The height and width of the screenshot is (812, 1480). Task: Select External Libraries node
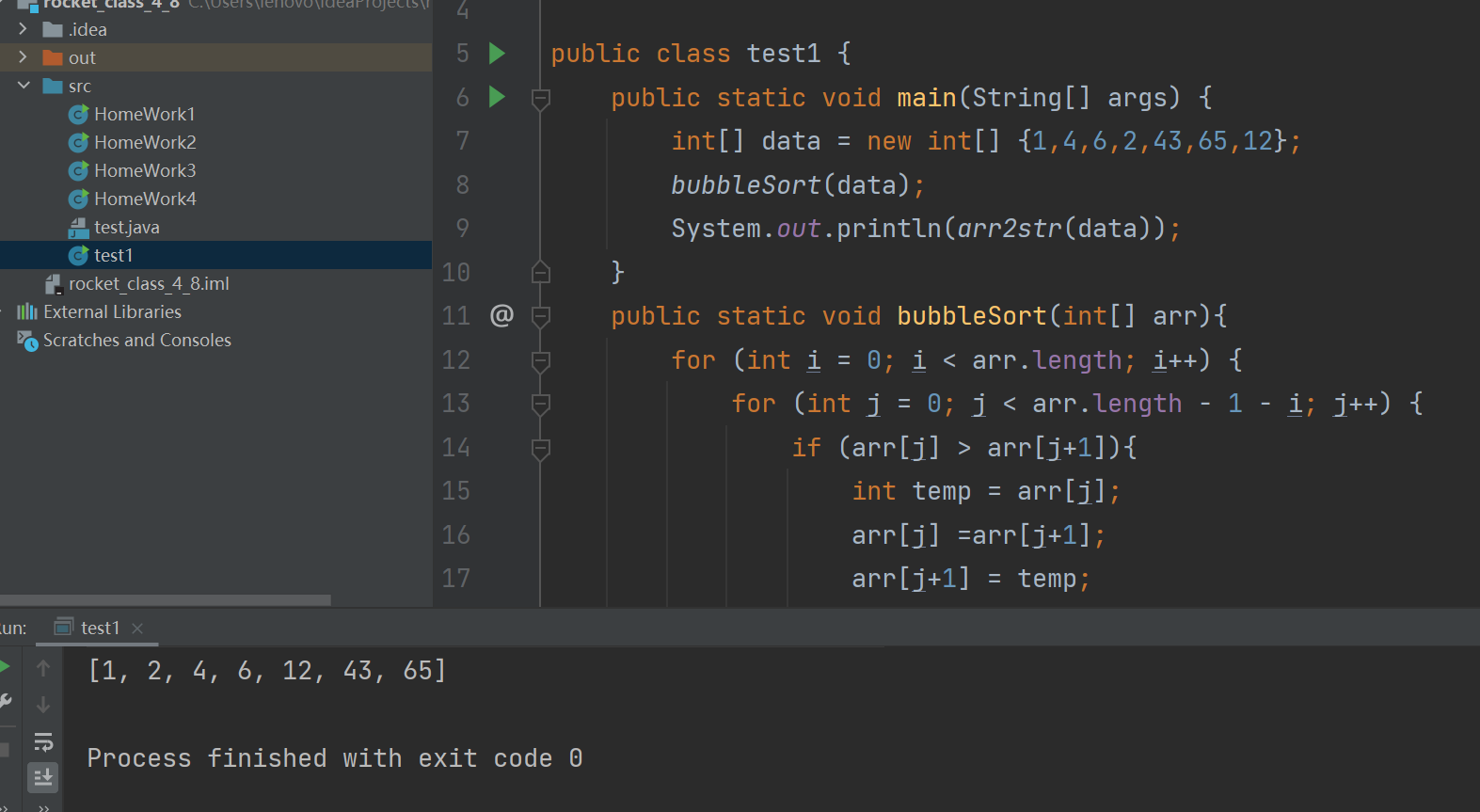point(112,311)
